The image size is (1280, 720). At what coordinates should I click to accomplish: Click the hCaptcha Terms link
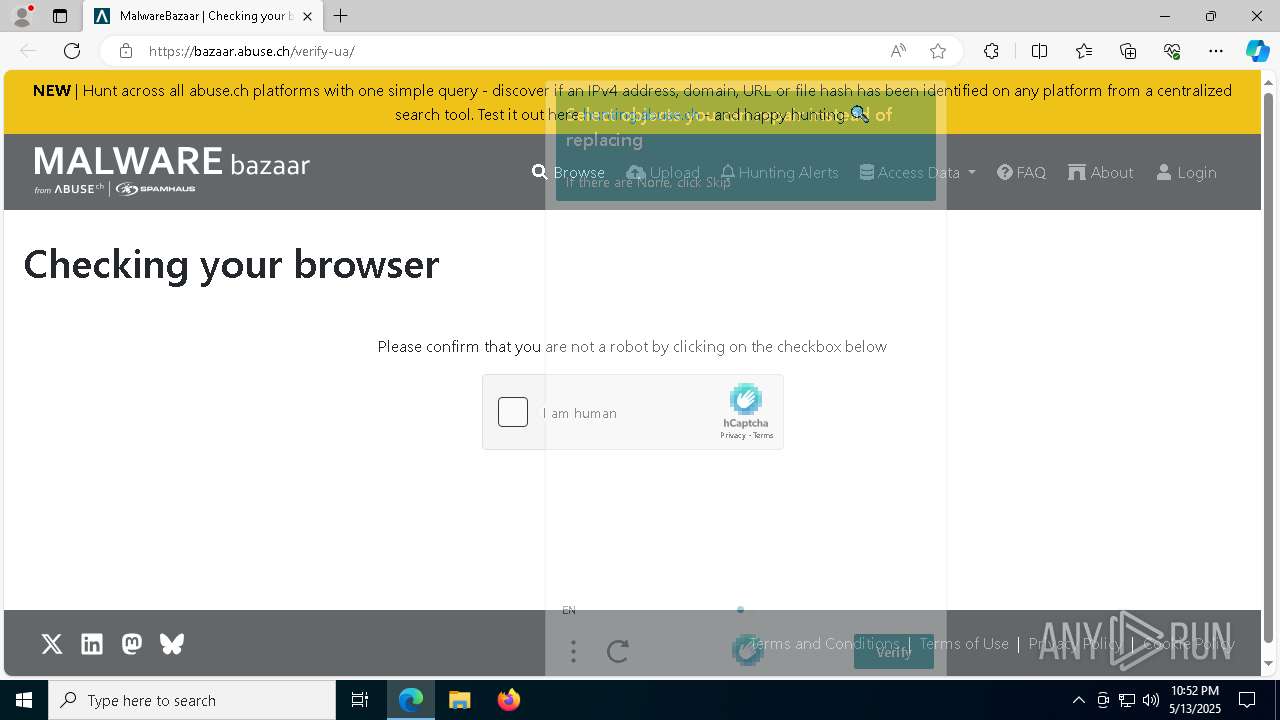[x=763, y=435]
